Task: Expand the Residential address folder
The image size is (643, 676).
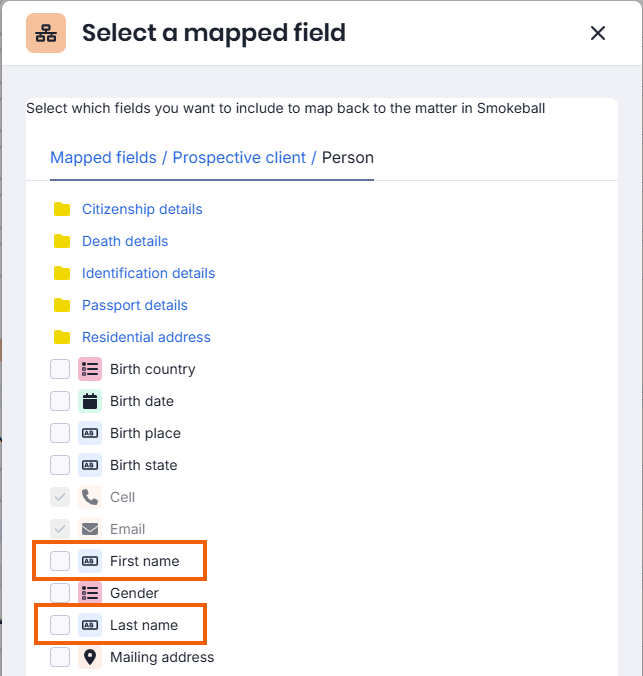Action: point(146,337)
